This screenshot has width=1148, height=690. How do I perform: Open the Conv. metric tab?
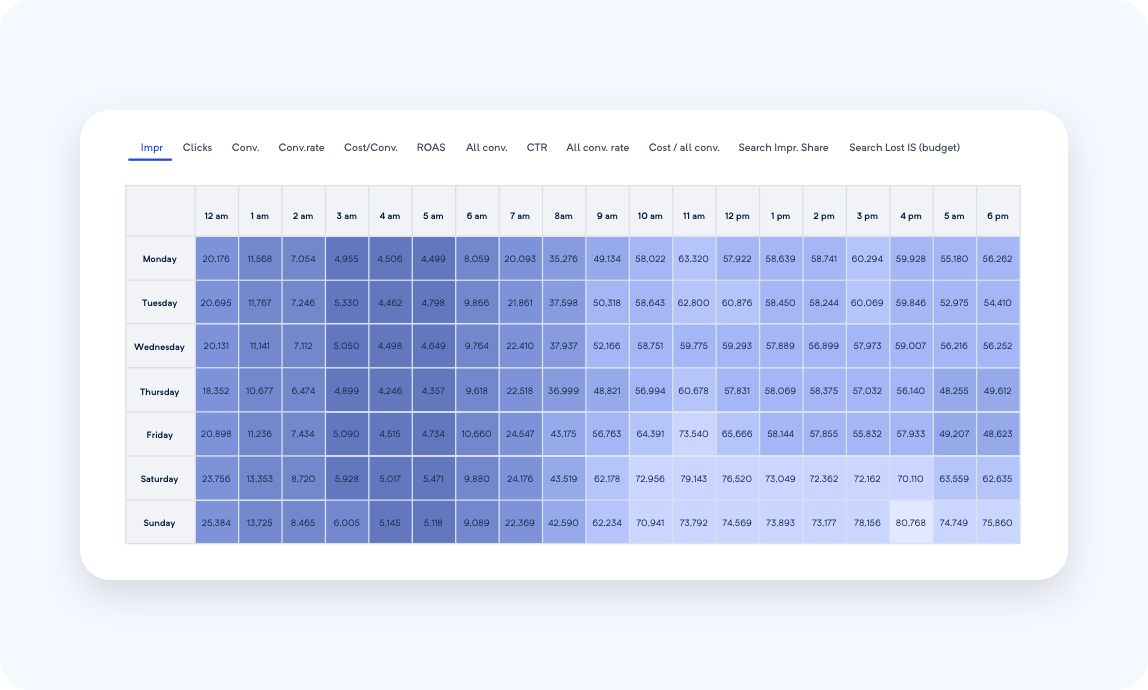coord(244,147)
